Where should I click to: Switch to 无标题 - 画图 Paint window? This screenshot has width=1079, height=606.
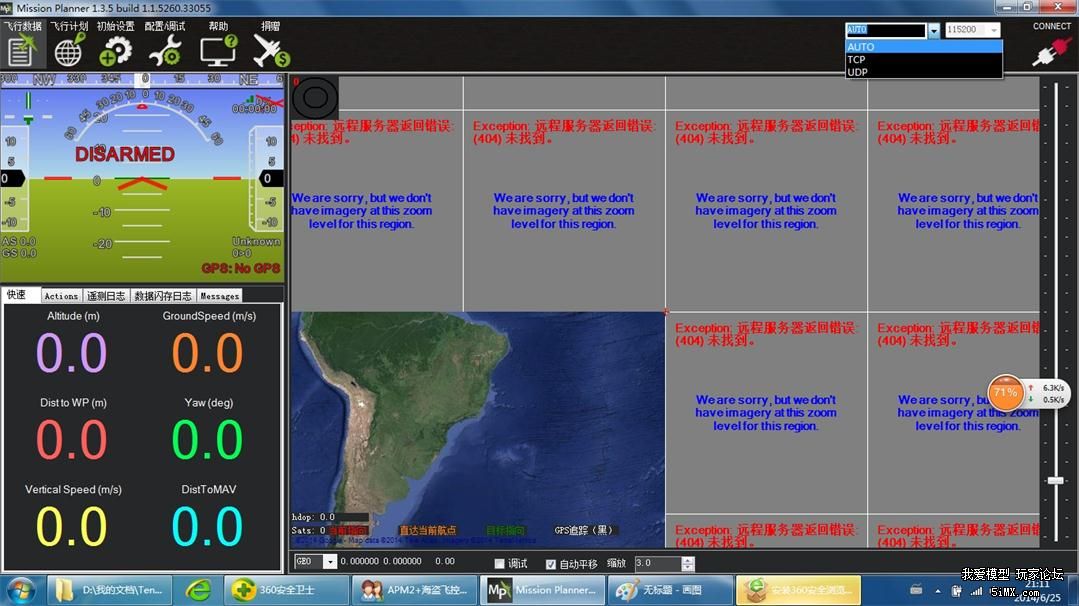pyautogui.click(x=670, y=590)
